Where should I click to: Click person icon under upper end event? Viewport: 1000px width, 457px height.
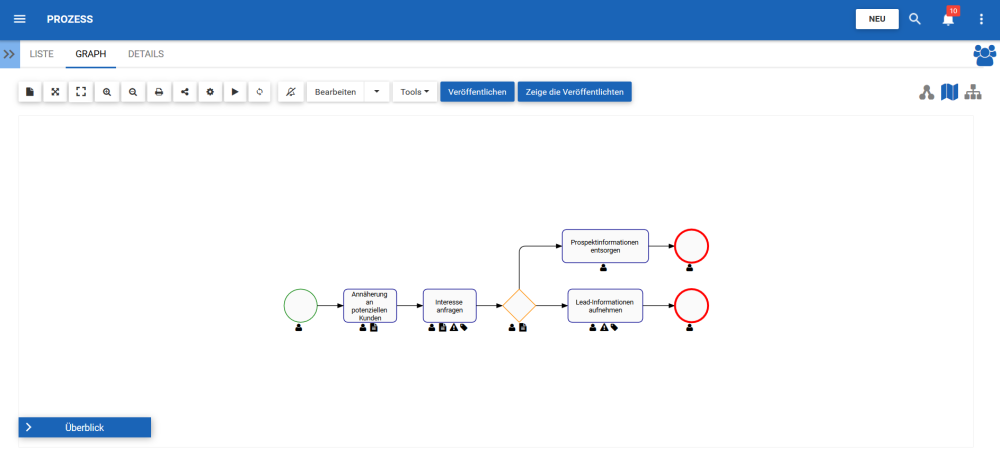[689, 268]
